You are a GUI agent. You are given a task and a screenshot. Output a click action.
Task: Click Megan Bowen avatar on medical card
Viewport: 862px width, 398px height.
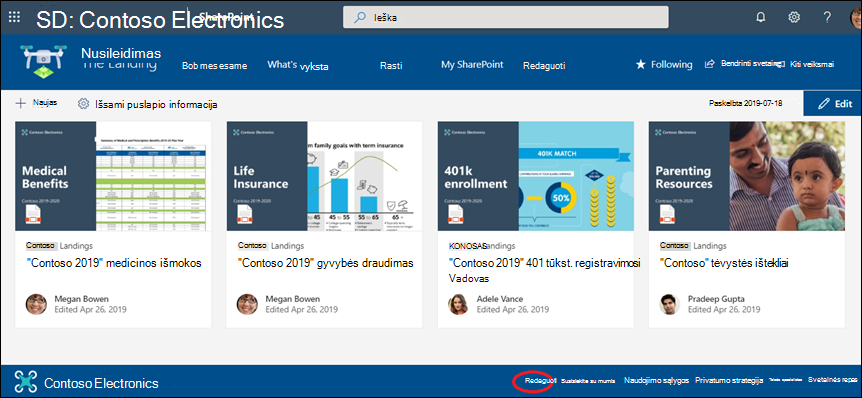(x=36, y=304)
